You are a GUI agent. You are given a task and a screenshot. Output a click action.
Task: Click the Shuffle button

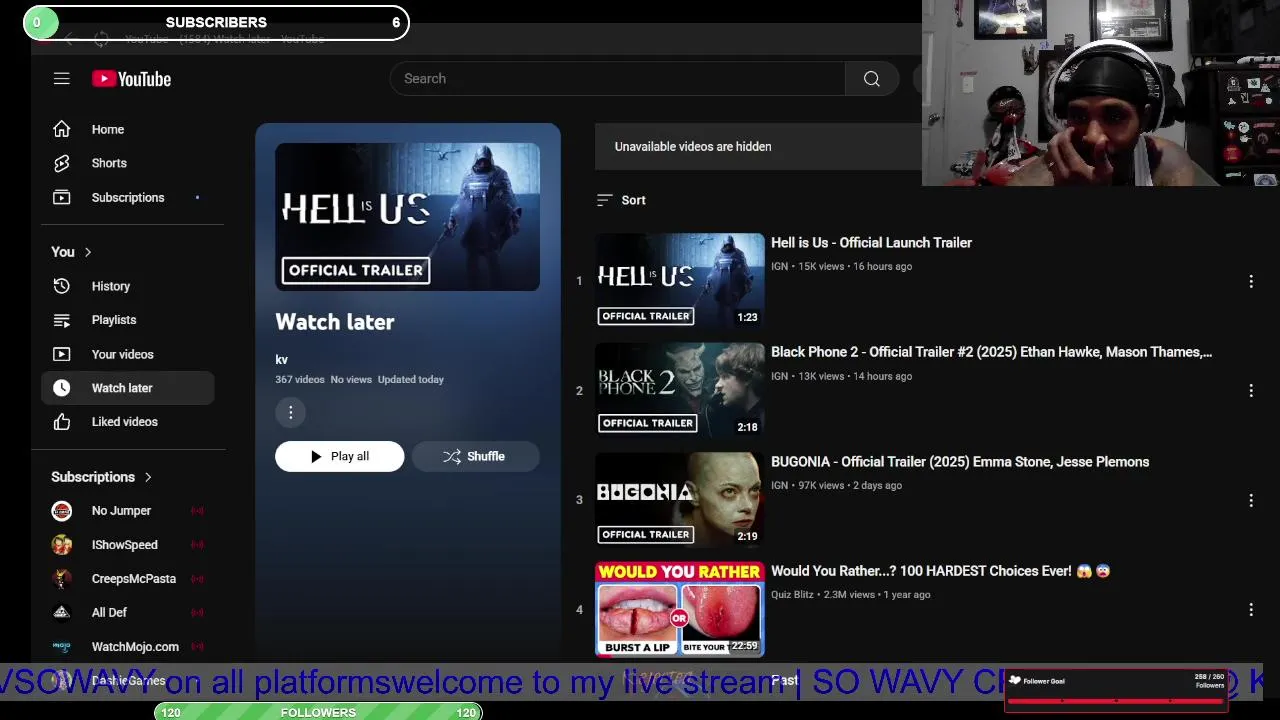click(475, 456)
